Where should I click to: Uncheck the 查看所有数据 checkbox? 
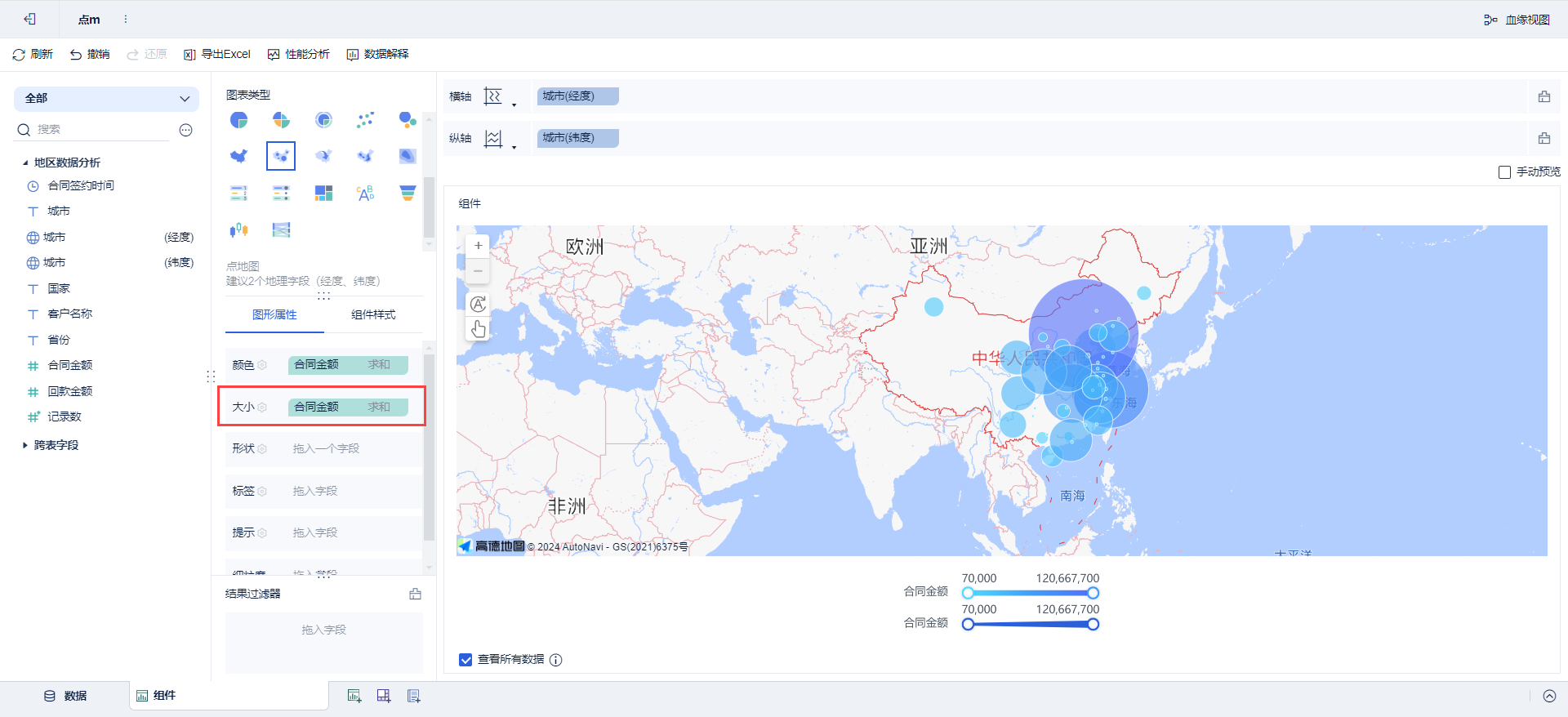(x=465, y=660)
